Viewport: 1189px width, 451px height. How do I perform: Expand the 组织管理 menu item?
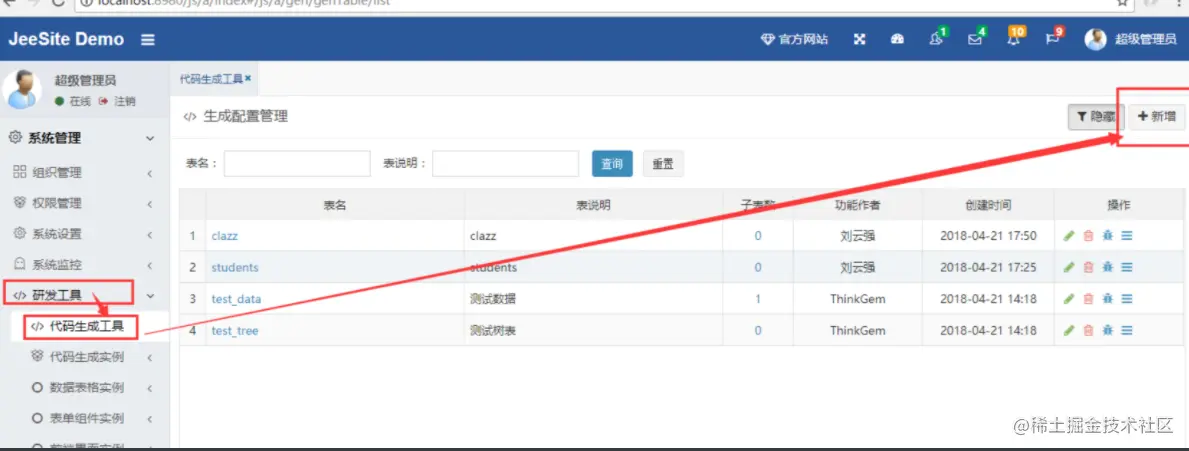84,173
